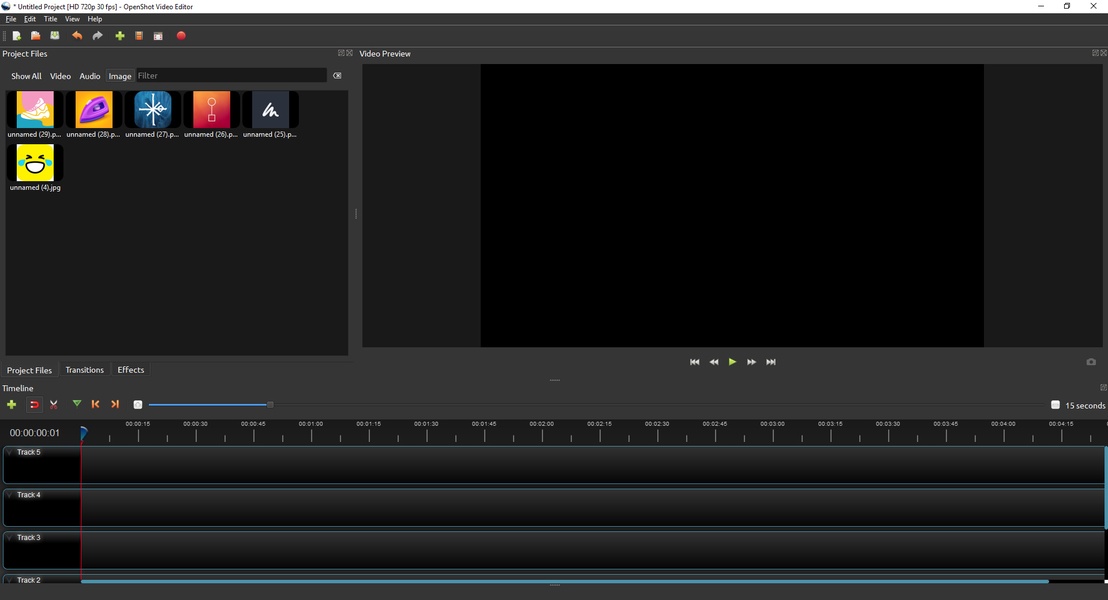Select the Image filter in Project Files

coord(120,76)
